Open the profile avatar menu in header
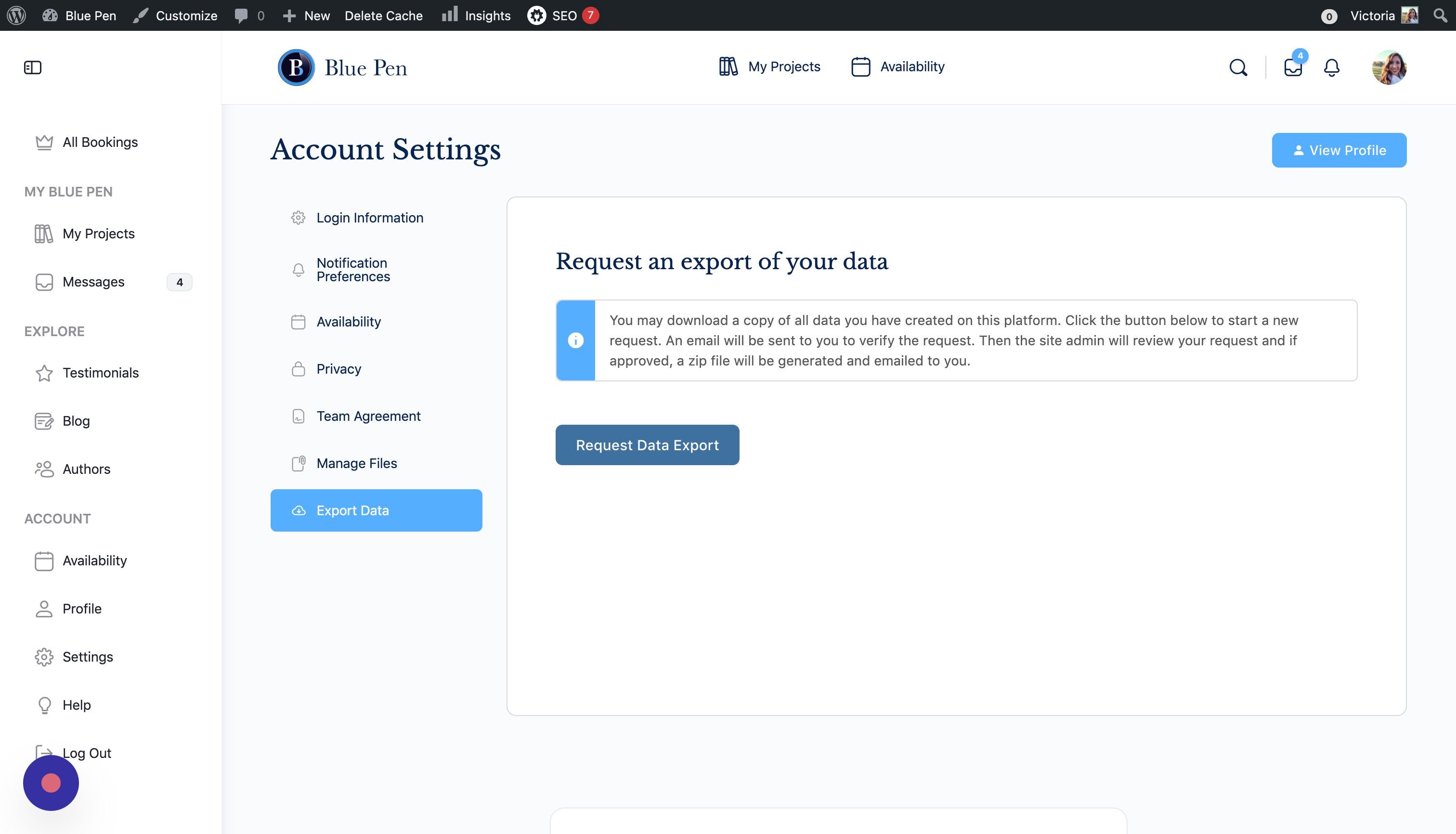The width and height of the screenshot is (1456, 834). click(1389, 67)
